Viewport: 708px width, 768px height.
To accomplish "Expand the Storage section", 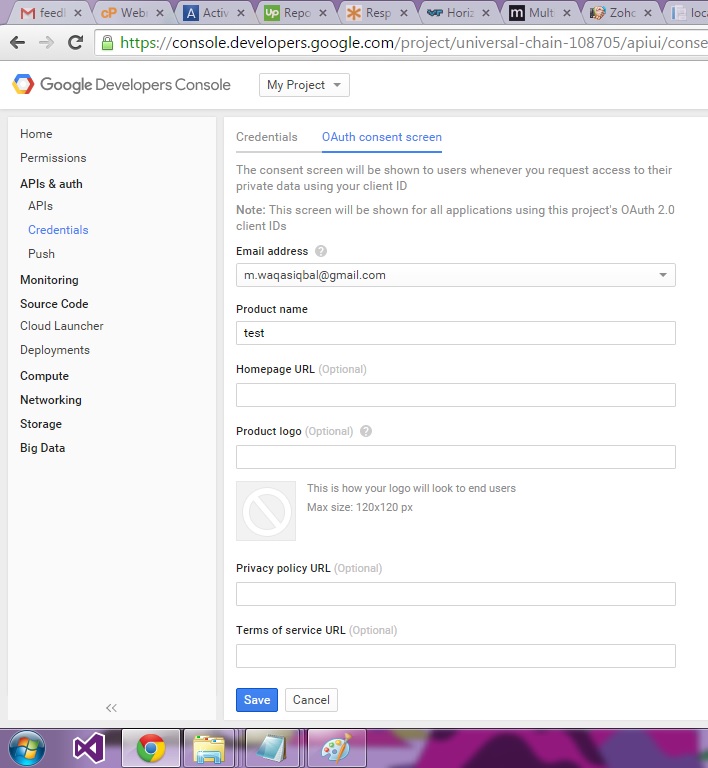I will 41,424.
